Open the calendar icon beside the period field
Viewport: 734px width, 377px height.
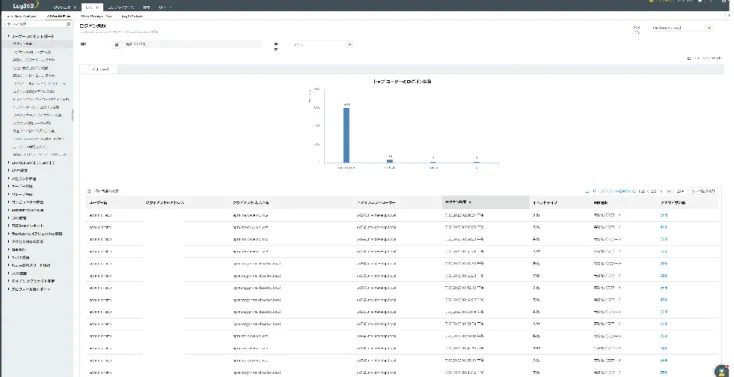117,44
